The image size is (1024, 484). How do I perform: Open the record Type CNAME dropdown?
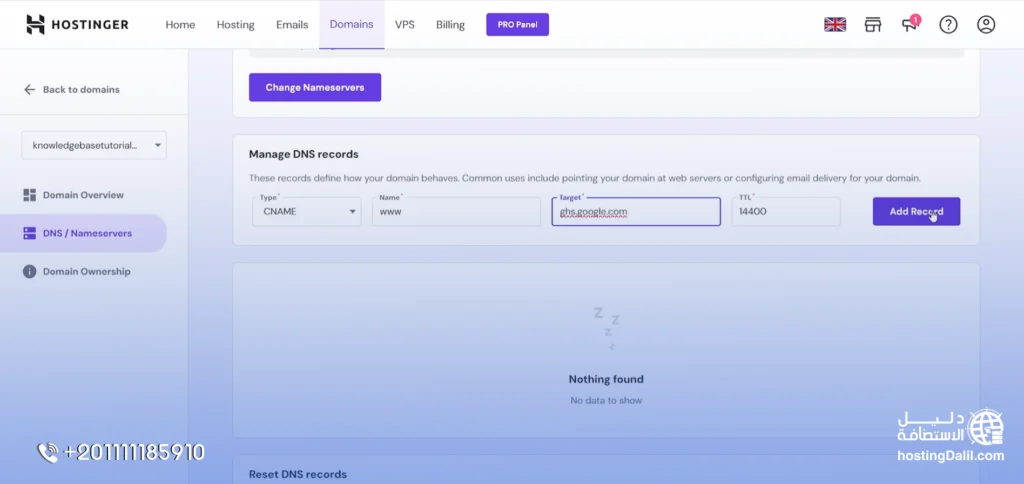point(306,211)
